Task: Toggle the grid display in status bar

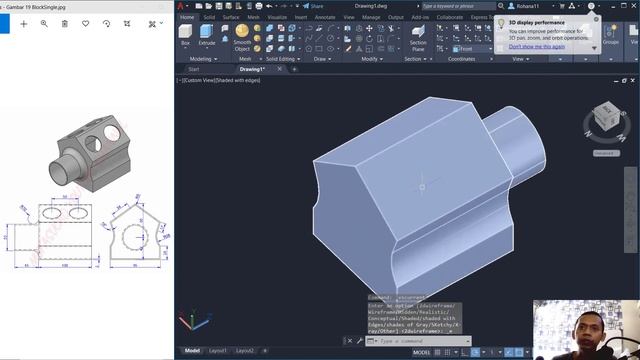Action: click(x=438, y=352)
